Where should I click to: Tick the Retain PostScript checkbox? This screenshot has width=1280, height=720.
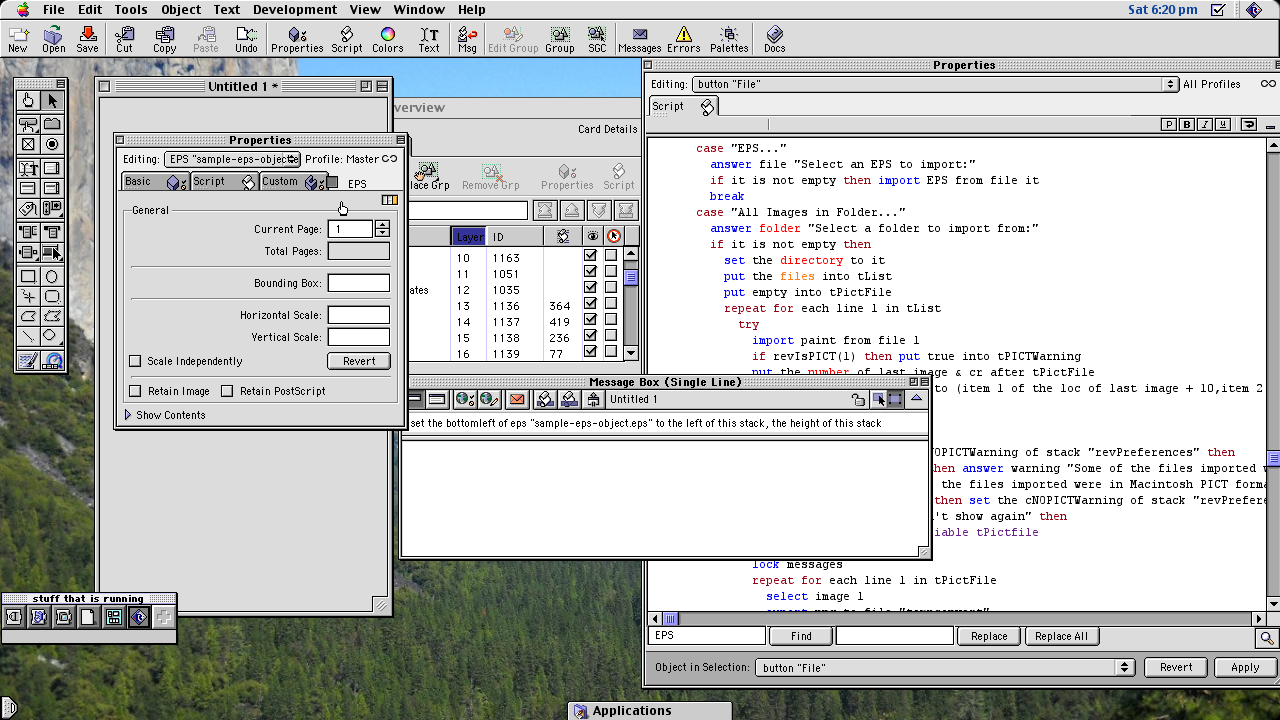[227, 391]
